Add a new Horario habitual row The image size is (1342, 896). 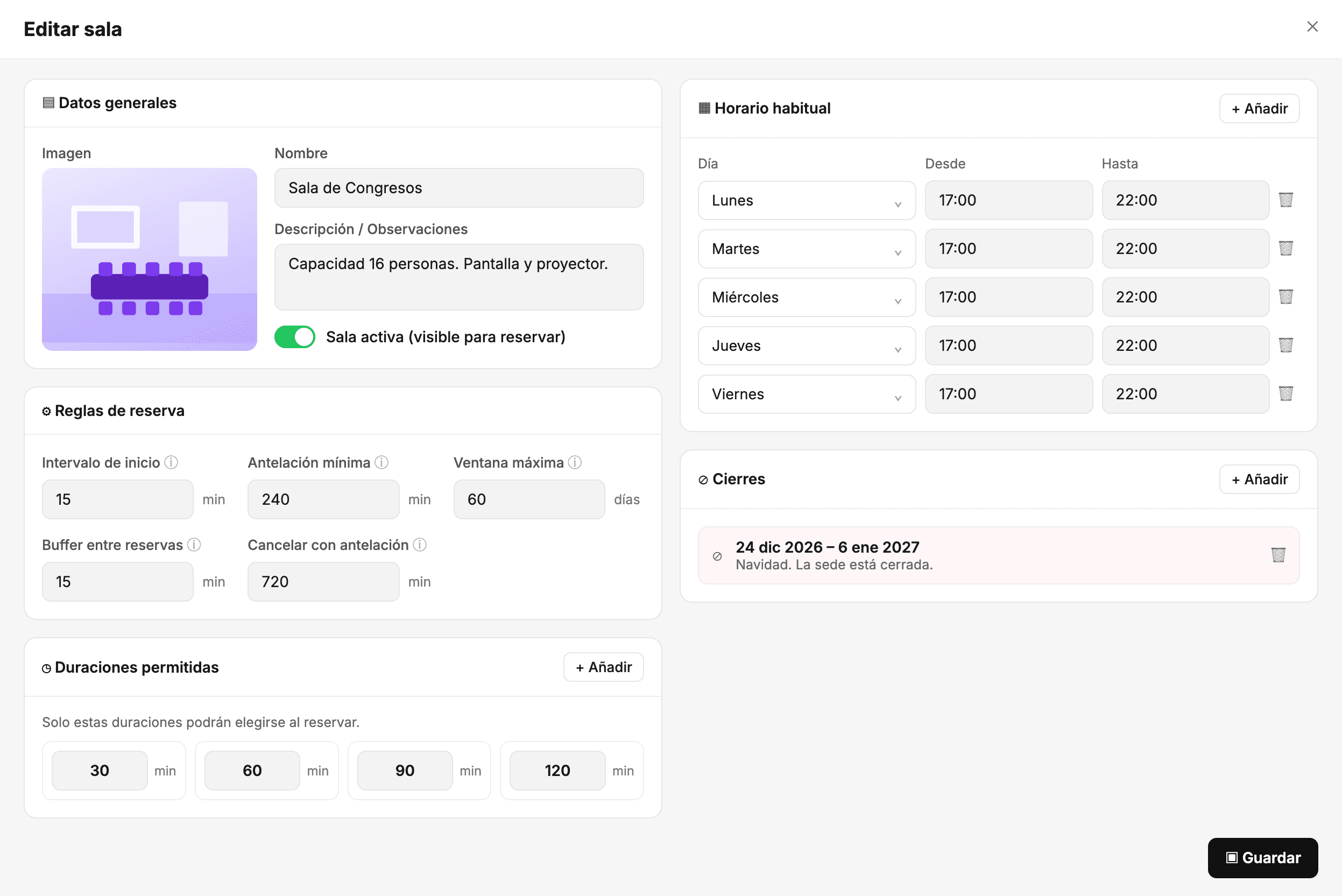pyautogui.click(x=1259, y=109)
